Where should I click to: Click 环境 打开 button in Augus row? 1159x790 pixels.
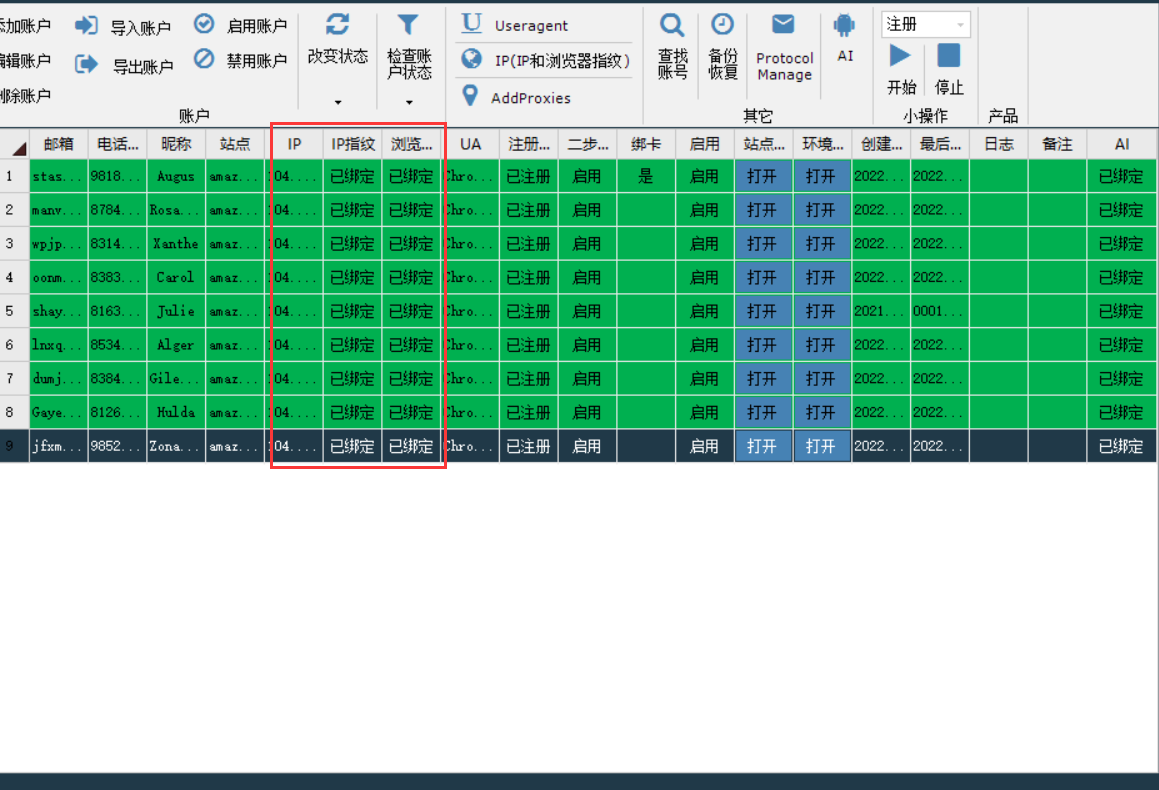[822, 177]
